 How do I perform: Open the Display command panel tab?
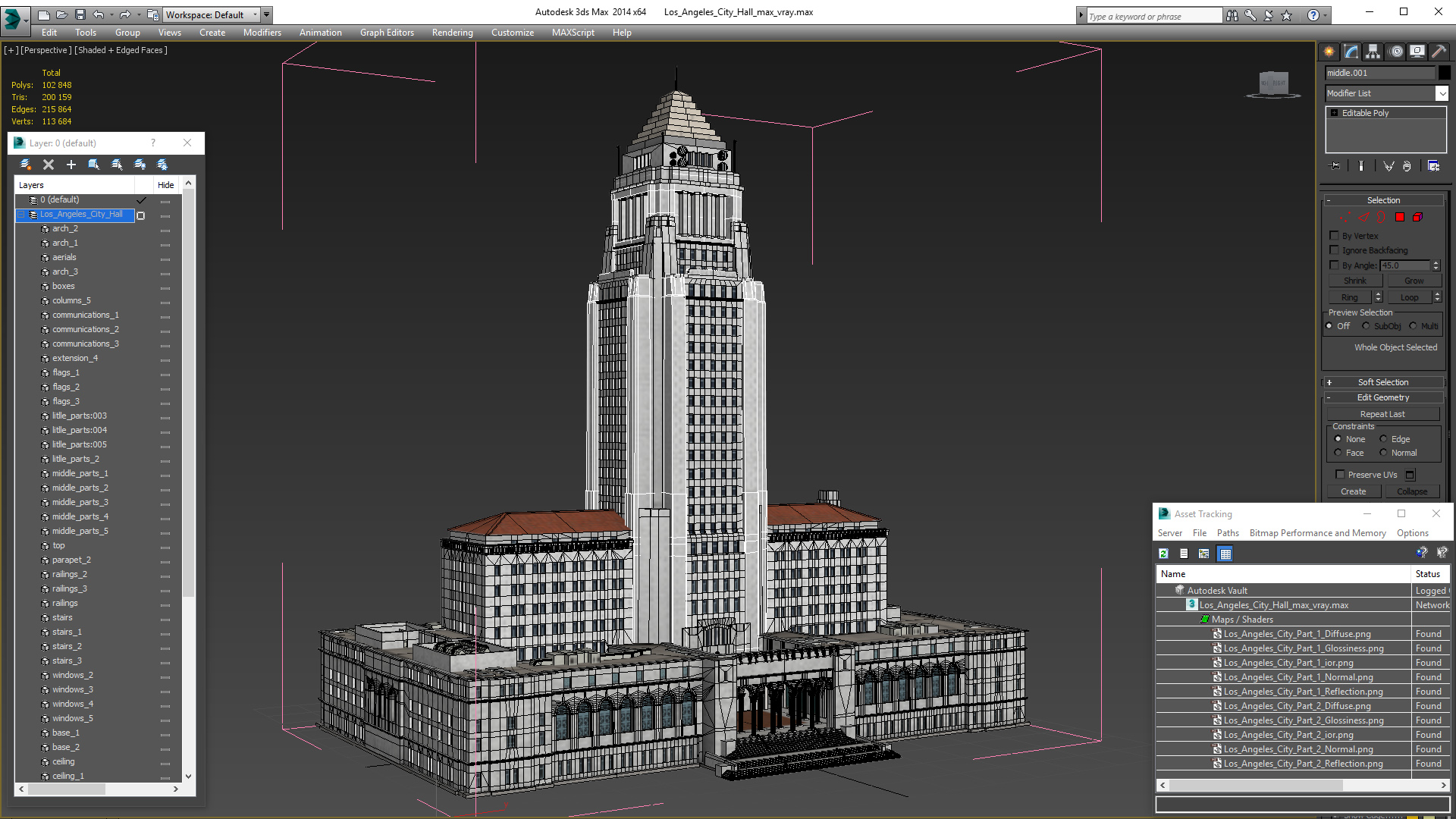pyautogui.click(x=1417, y=52)
